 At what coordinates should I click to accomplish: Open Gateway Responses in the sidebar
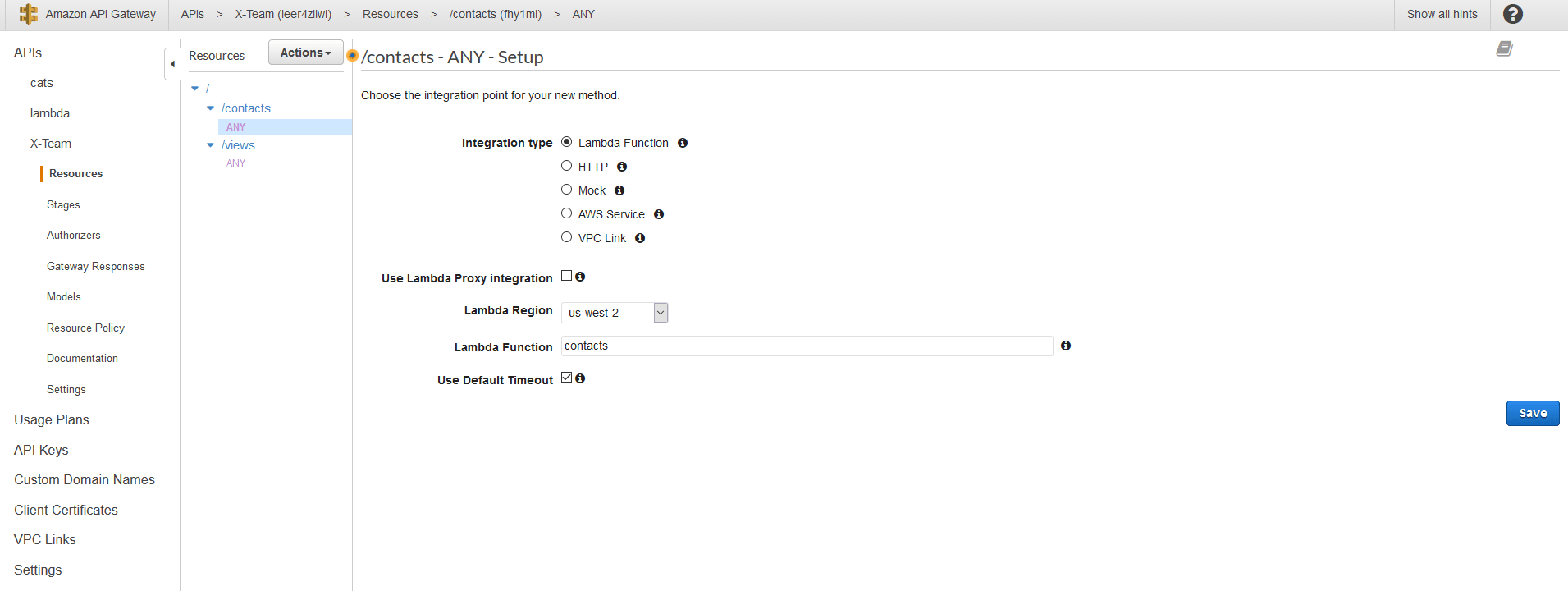coord(95,267)
